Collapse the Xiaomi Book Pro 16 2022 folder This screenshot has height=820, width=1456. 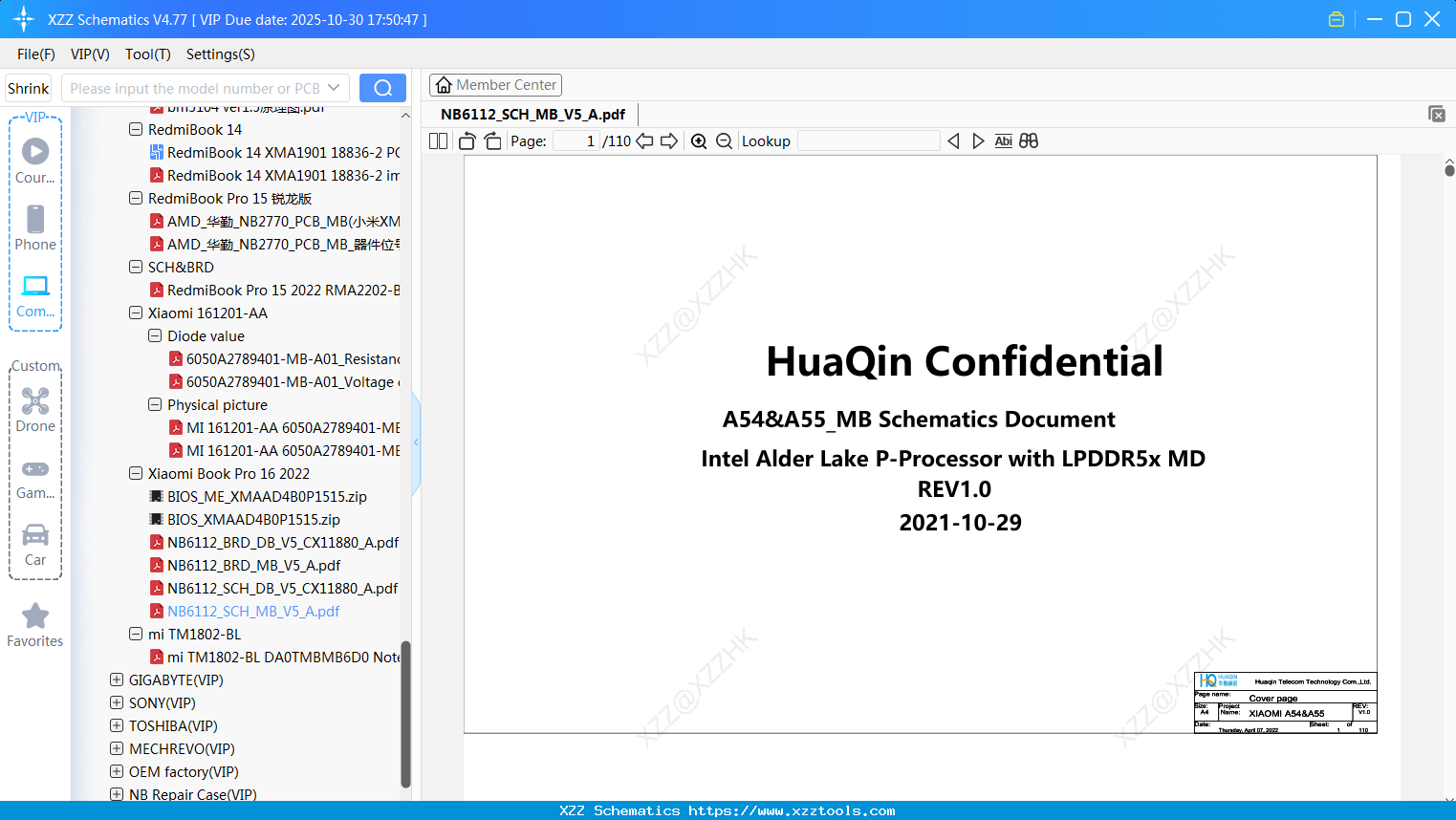coord(136,473)
